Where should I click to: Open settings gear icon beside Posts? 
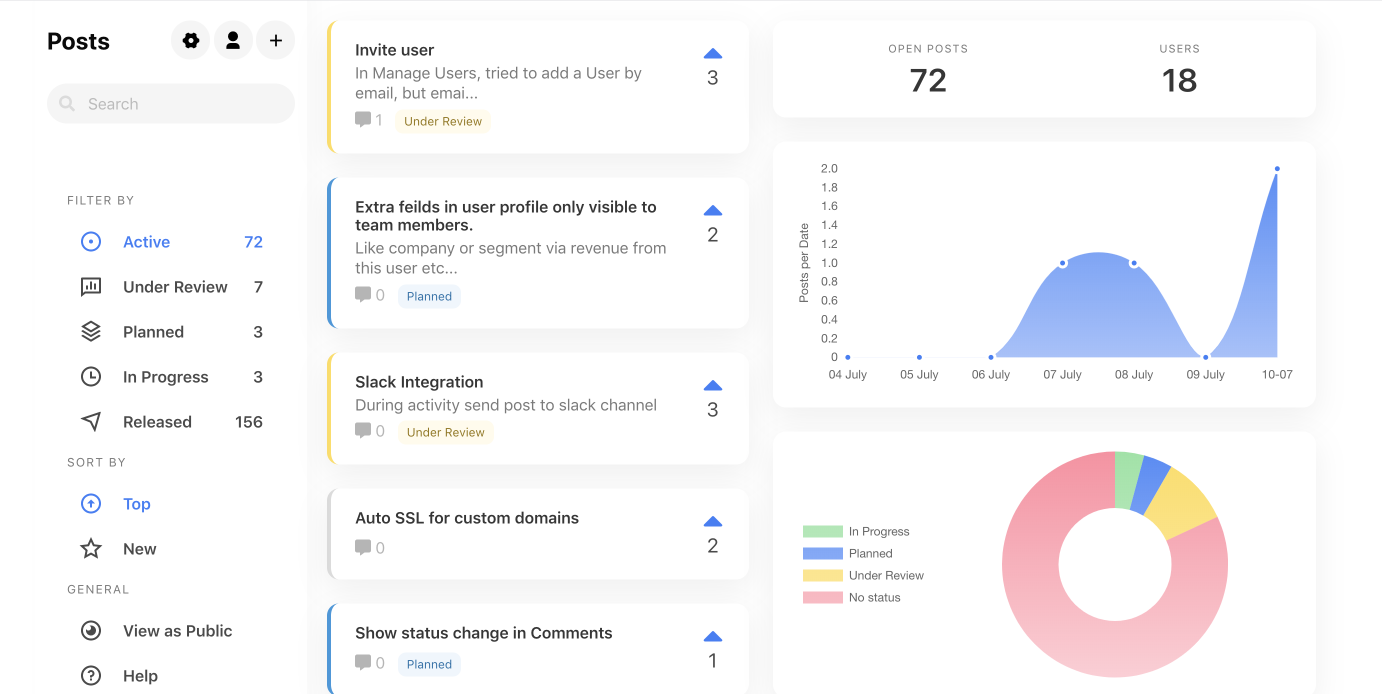click(191, 41)
